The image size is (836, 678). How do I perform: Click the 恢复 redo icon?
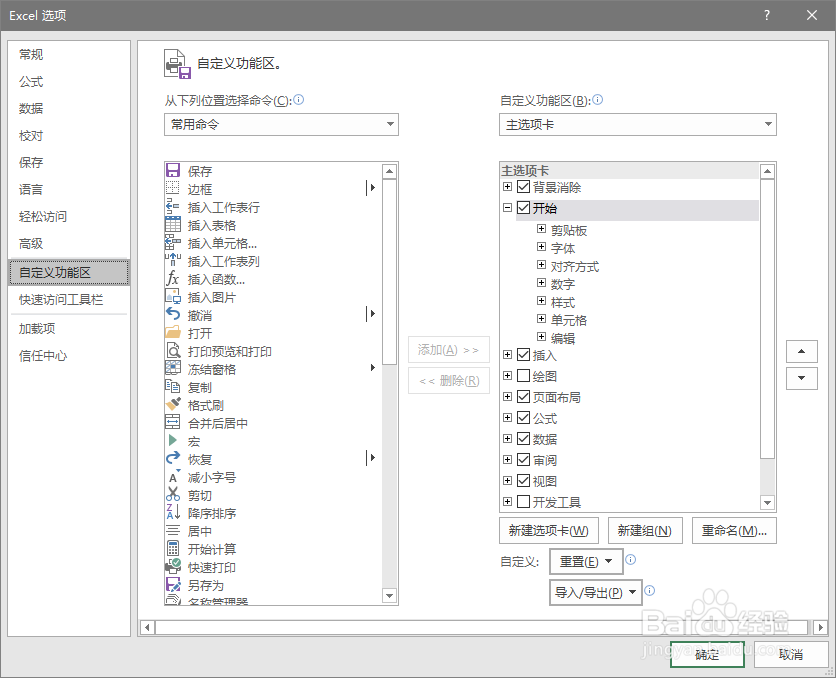173,458
